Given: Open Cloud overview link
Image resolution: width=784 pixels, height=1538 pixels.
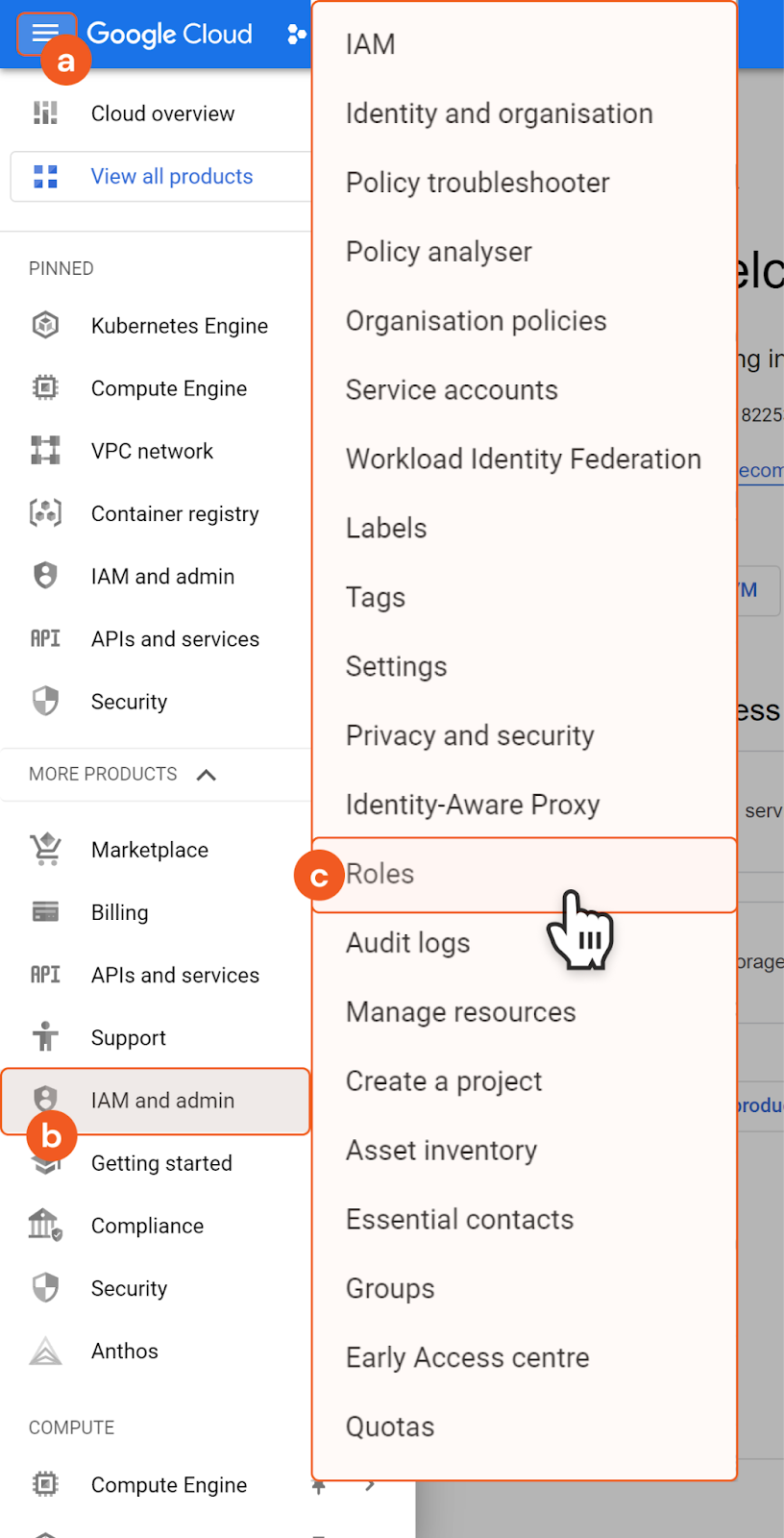Looking at the screenshot, I should coord(162,113).
